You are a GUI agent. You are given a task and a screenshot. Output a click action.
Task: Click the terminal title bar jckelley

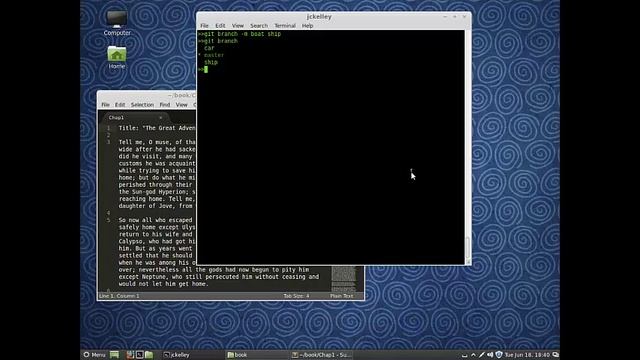coord(319,17)
